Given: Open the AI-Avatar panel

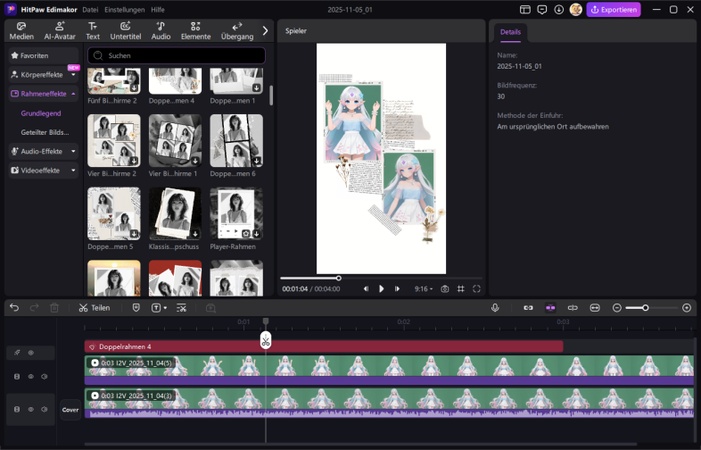Looking at the screenshot, I should [59, 31].
